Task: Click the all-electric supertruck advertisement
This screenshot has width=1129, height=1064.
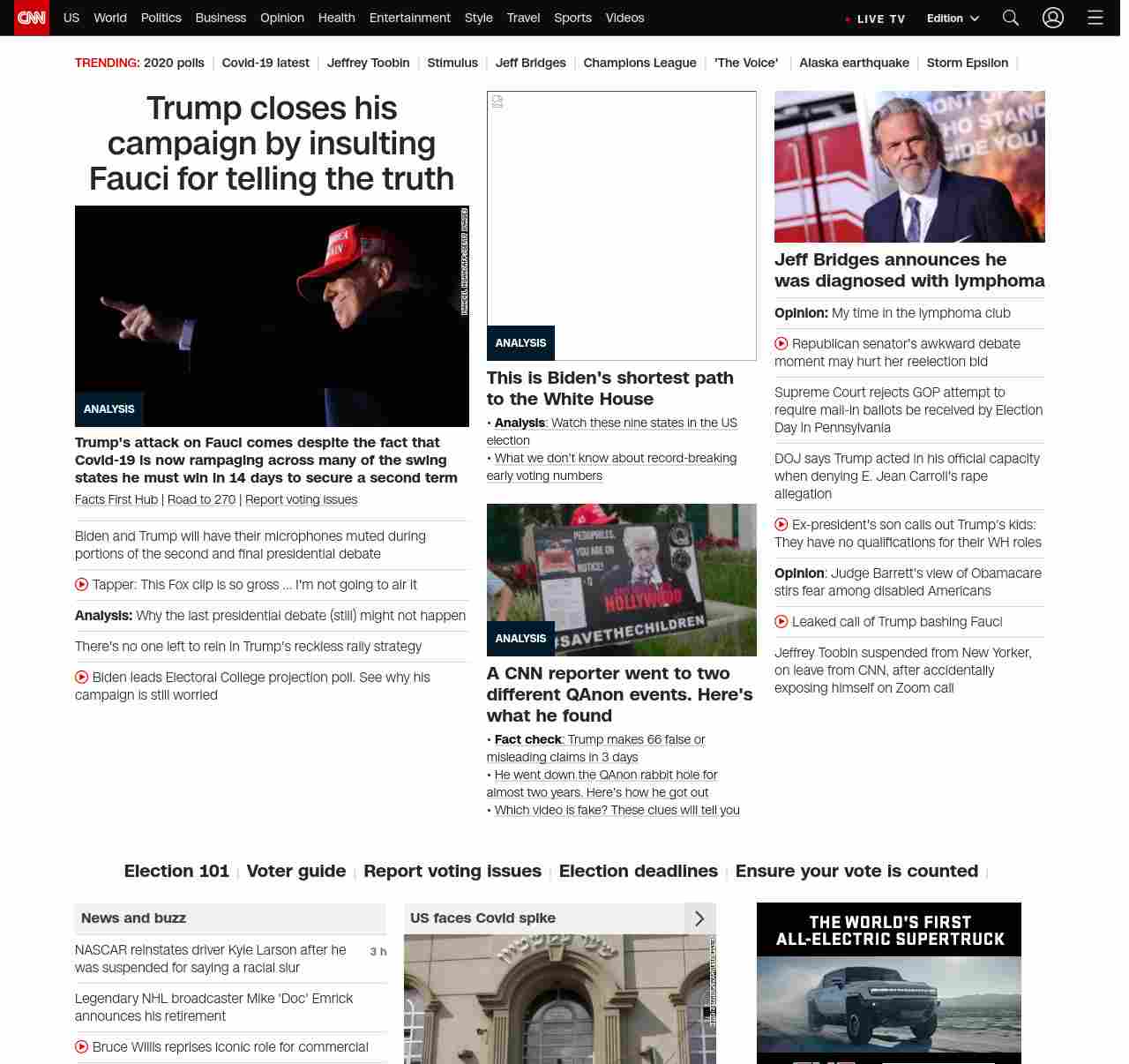Action: click(888, 983)
